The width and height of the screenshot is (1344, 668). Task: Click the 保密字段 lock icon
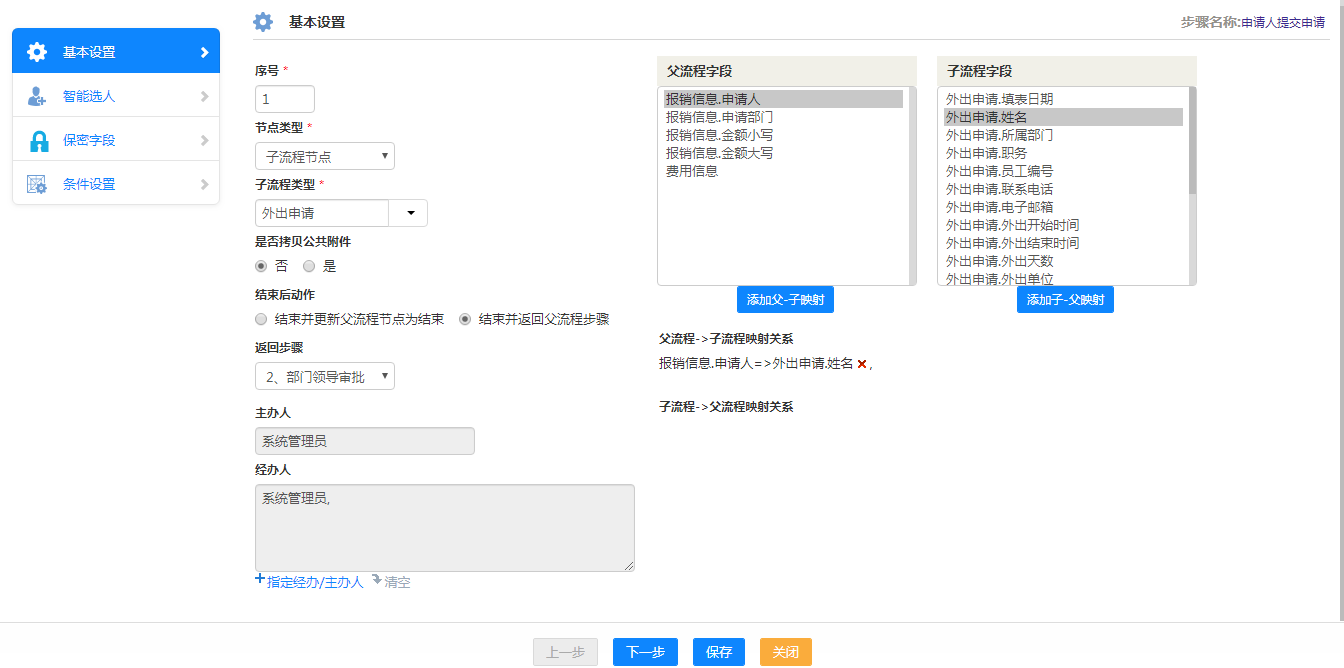tap(39, 141)
